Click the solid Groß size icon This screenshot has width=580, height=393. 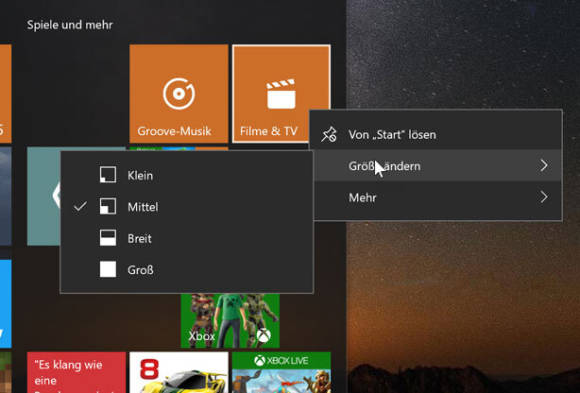108,269
